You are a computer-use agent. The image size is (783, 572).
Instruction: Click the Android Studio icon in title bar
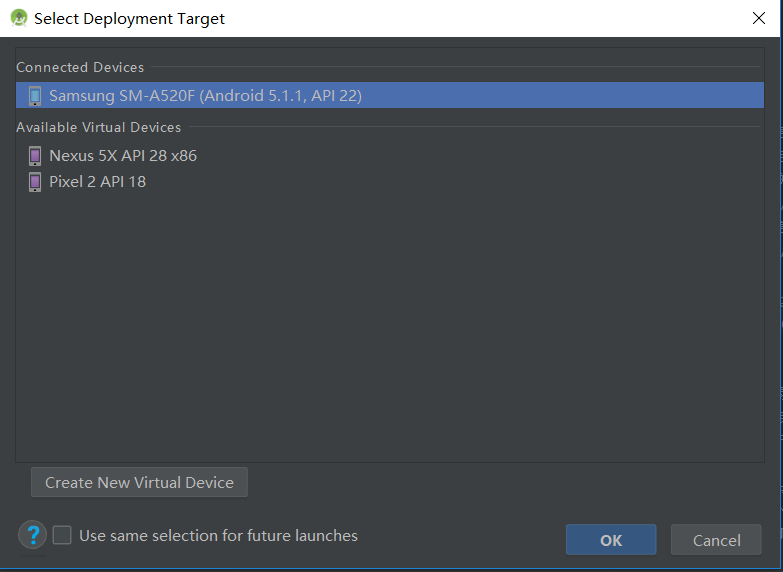(x=19, y=18)
